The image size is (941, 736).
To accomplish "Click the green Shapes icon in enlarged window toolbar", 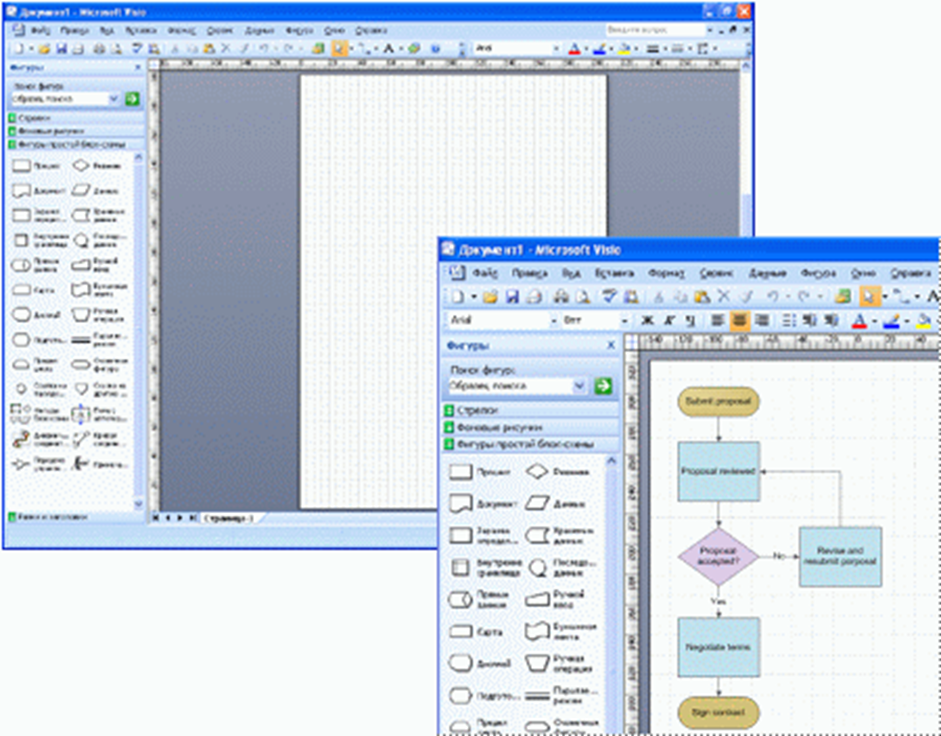I will tap(843, 297).
